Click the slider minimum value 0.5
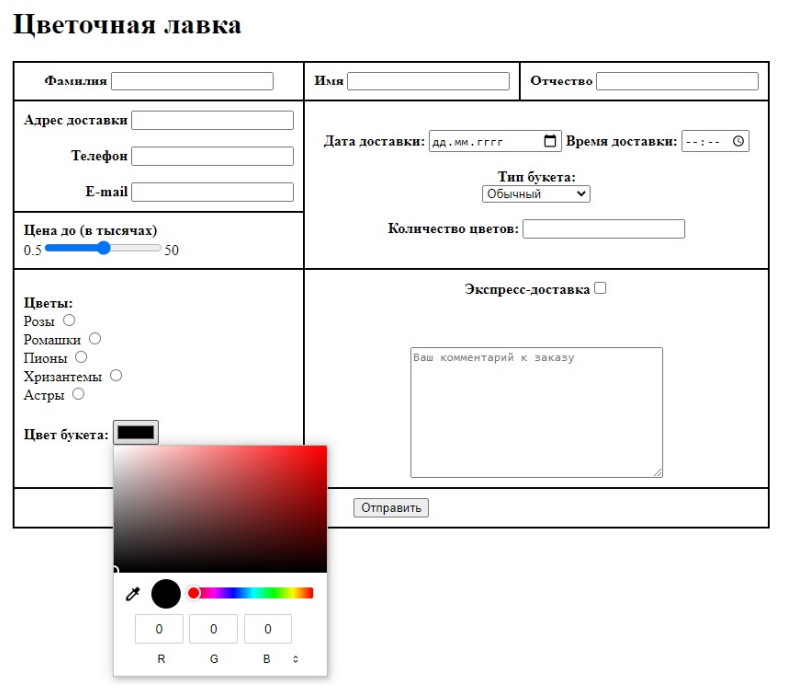Image resolution: width=787 pixels, height=689 pixels. click(x=33, y=250)
